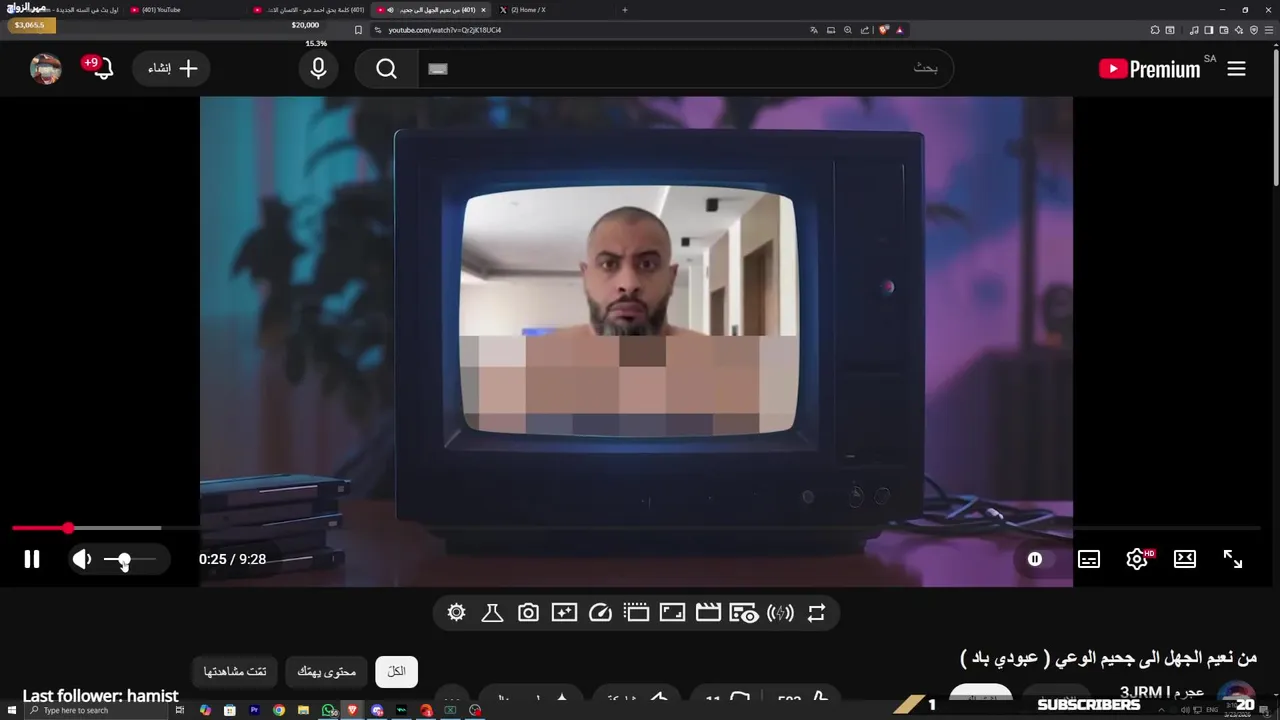The image size is (1280, 720).
Task: Select the 'الكل' filter chip
Action: [397, 672]
